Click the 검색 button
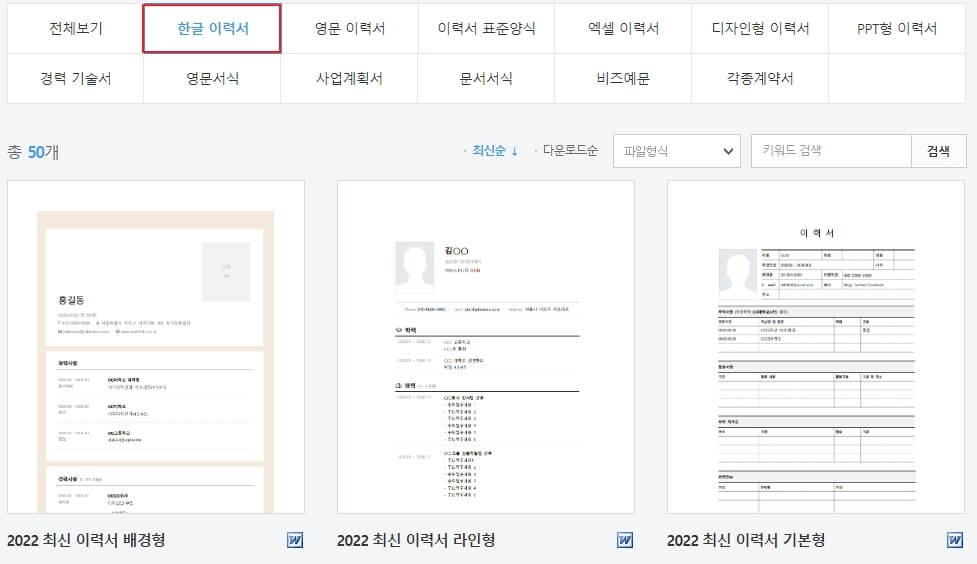 (938, 151)
